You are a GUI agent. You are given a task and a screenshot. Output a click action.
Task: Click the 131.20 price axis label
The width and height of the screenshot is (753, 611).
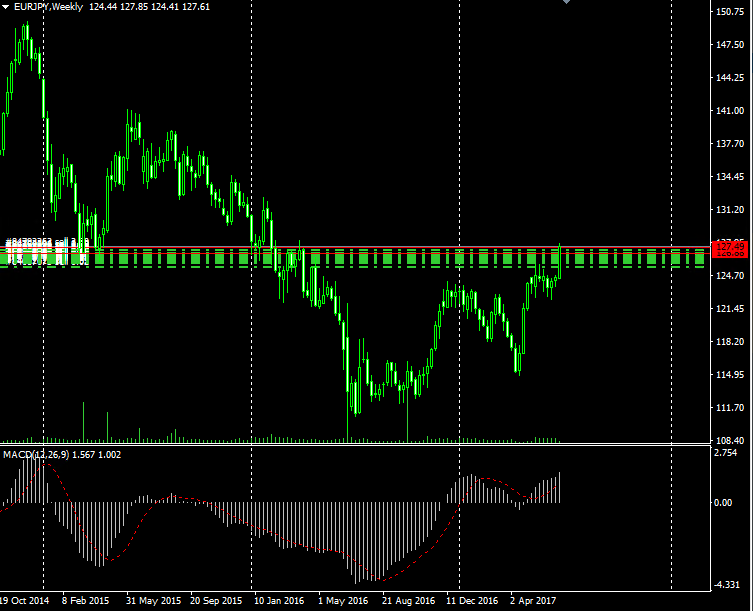[x=729, y=209]
